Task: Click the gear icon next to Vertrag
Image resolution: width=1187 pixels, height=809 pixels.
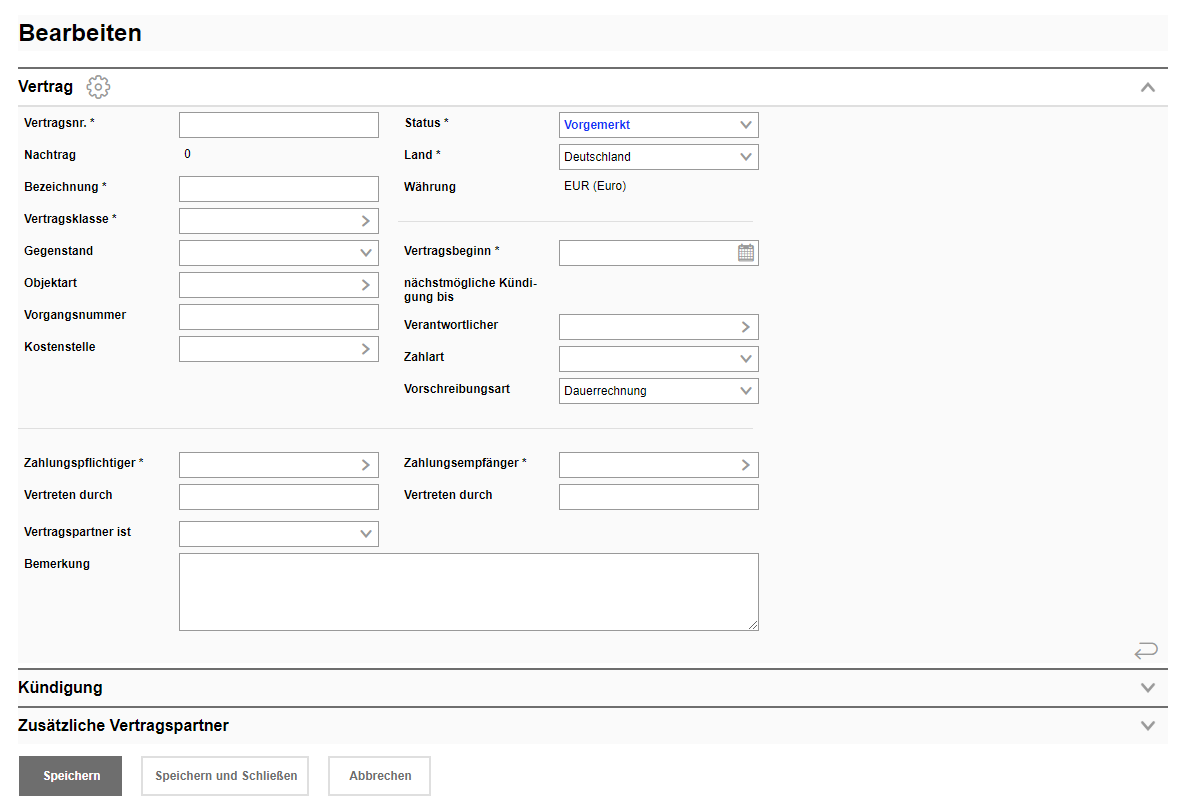Action: (98, 87)
